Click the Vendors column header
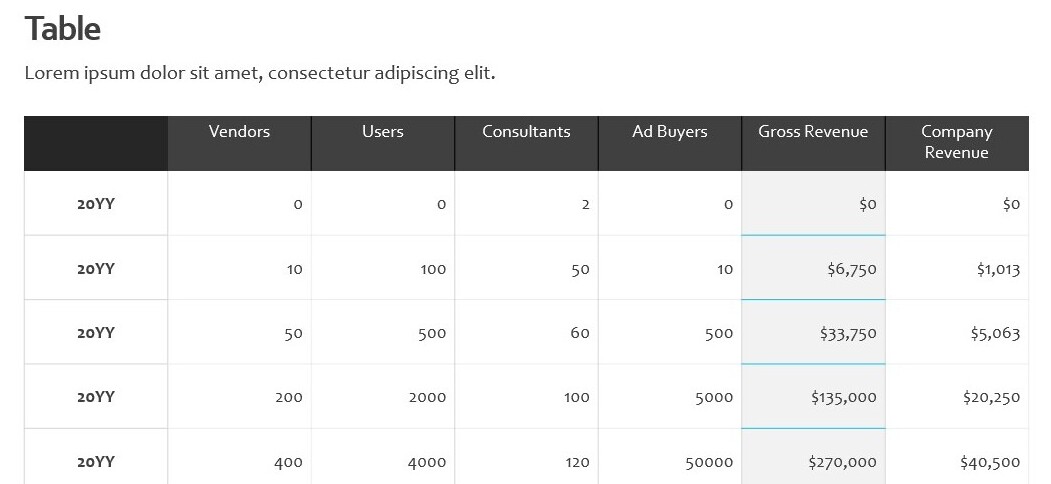Screen dimensions: 1051x484 (x=239, y=132)
